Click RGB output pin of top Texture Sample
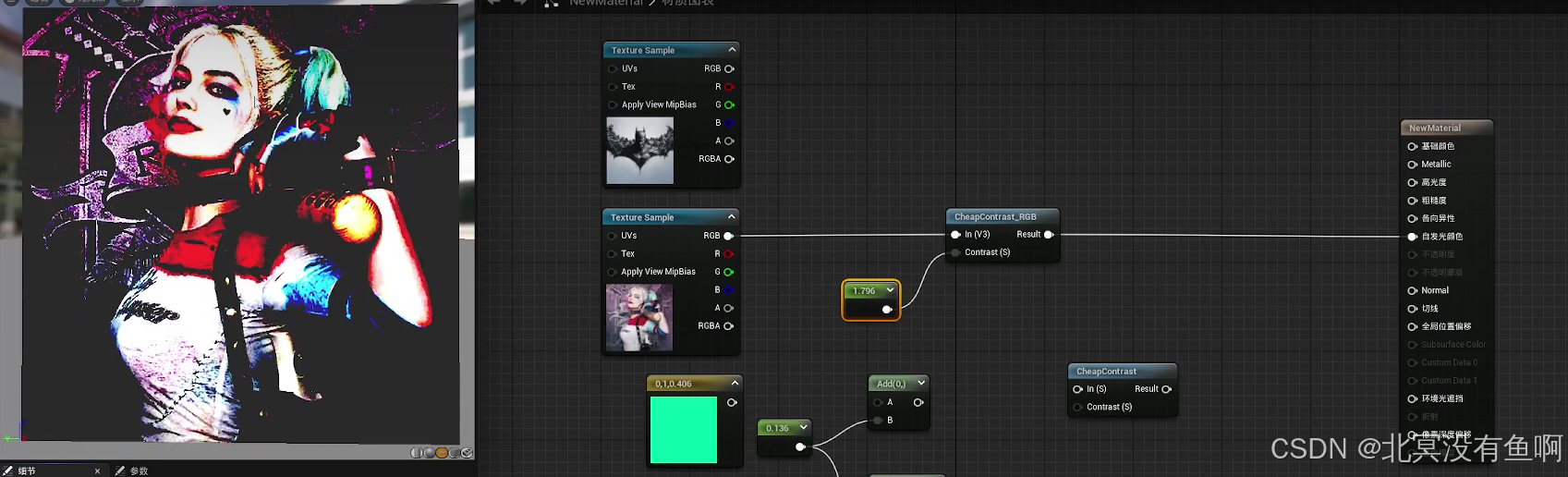 tap(729, 68)
